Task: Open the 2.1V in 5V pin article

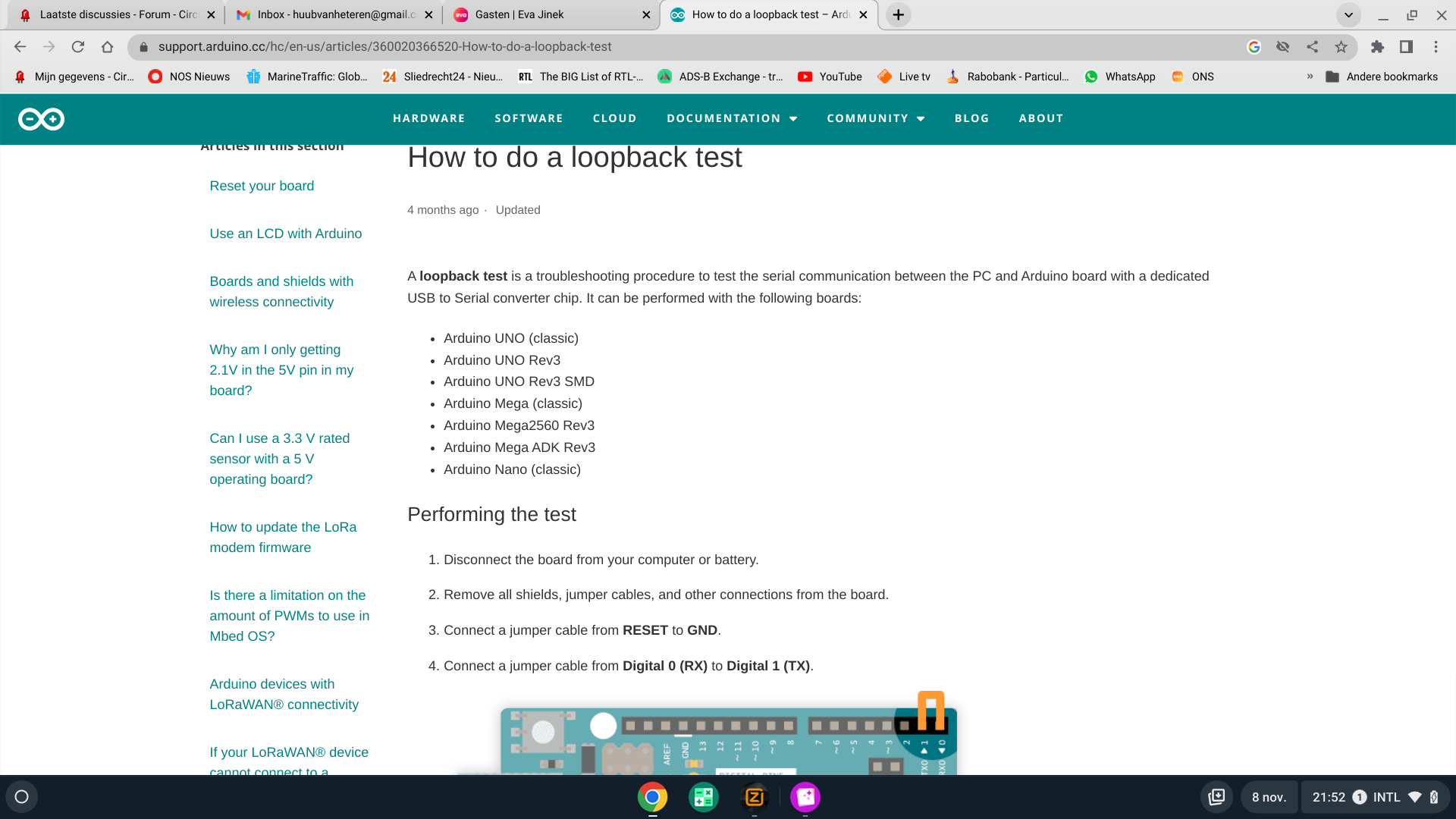Action: click(281, 370)
